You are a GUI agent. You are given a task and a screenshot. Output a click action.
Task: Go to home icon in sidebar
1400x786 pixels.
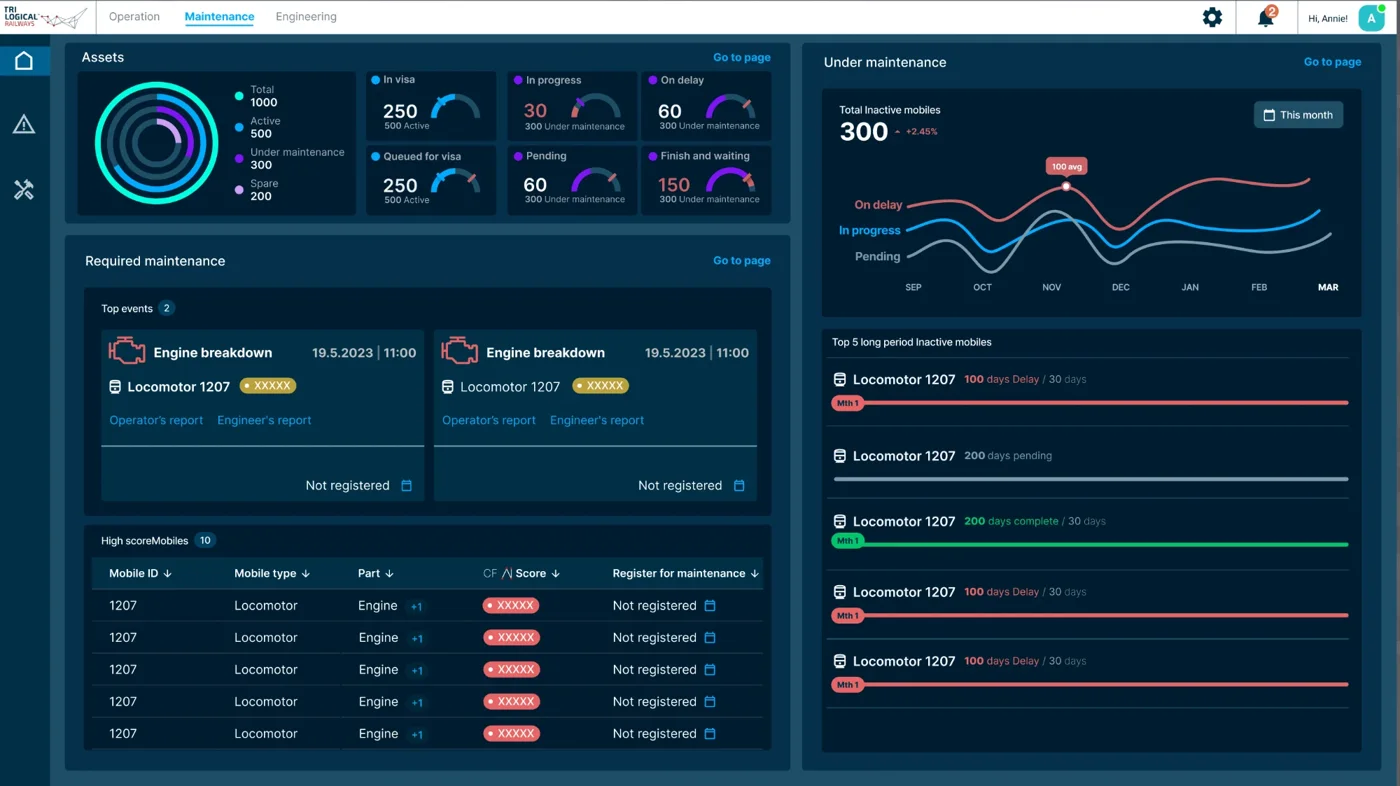tap(24, 61)
